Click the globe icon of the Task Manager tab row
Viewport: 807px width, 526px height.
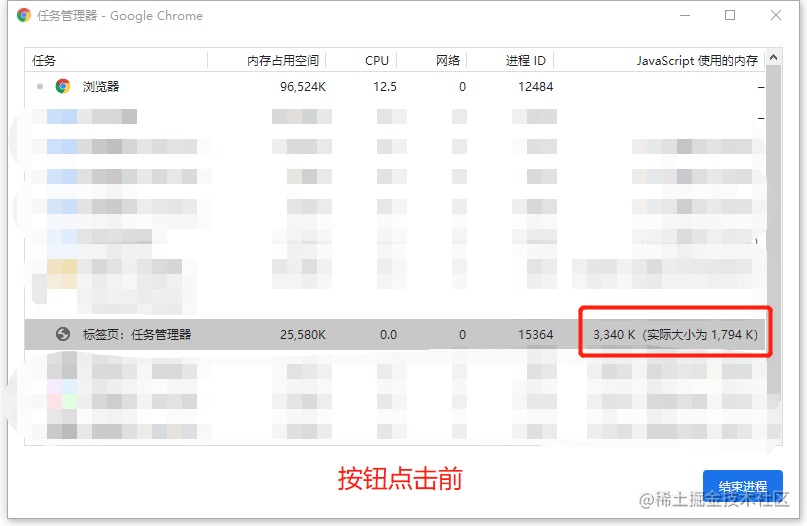click(63, 335)
